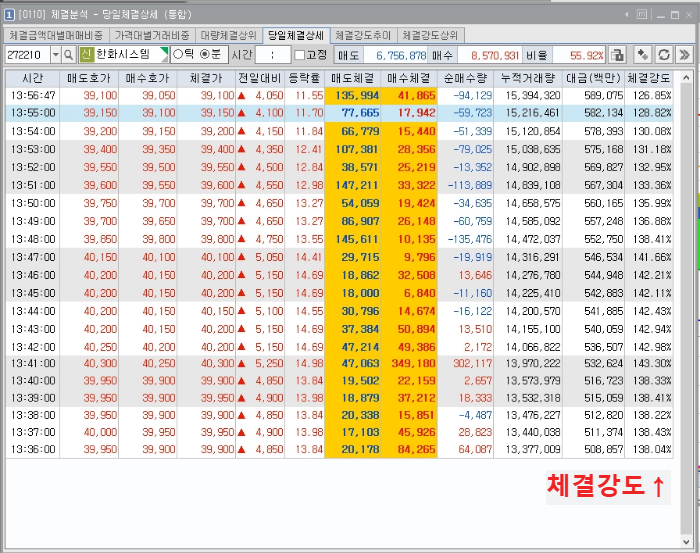700x553 pixels.
Task: Click the 비율 value 55.92%
Action: [x=587, y=55]
